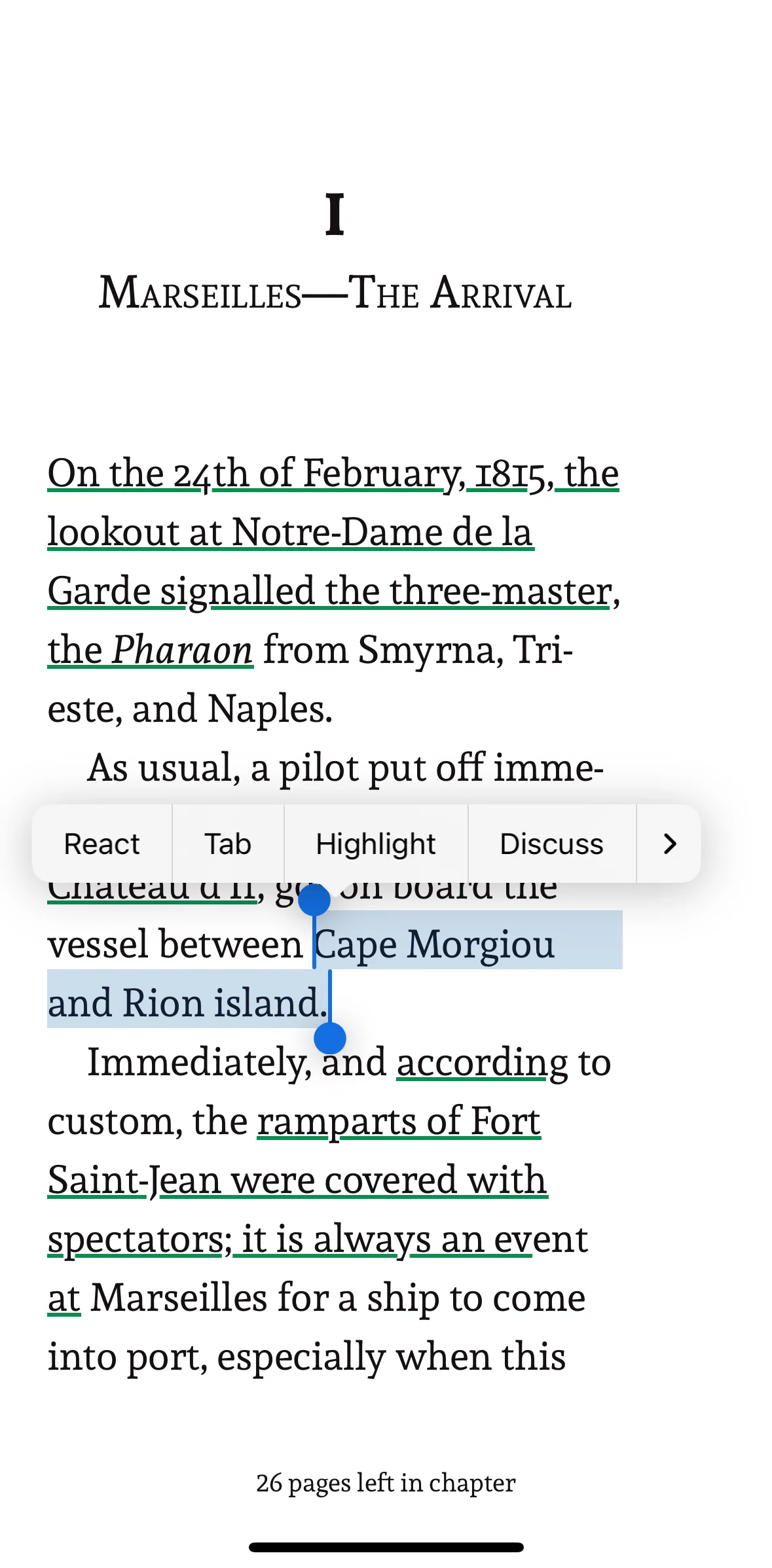This screenshot has height=1568, width=772.
Task: Tap the underlined "ramparts of Fort" highlight
Action: coord(399,1121)
